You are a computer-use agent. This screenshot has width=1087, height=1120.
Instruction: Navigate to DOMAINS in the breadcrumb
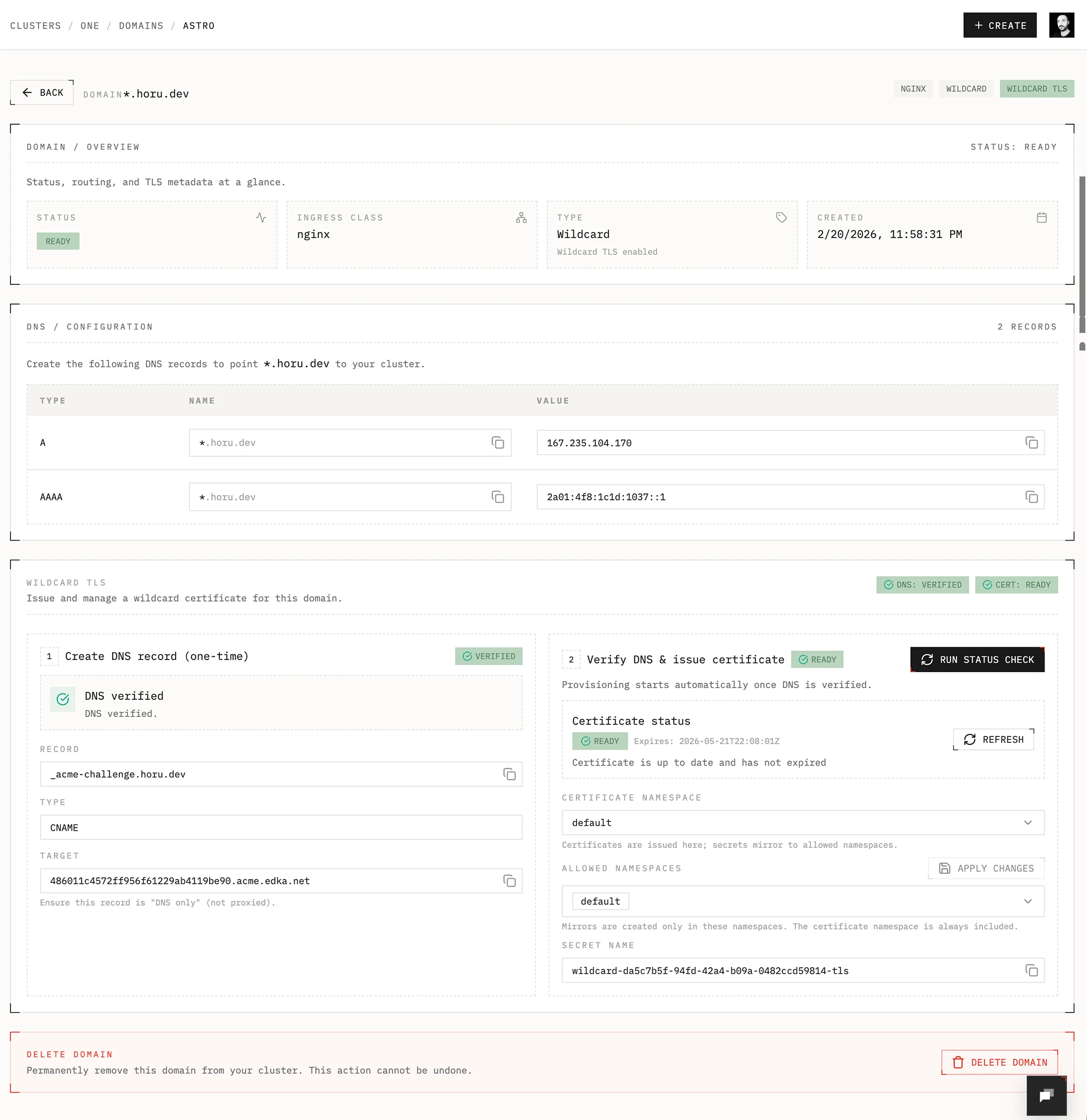point(141,25)
